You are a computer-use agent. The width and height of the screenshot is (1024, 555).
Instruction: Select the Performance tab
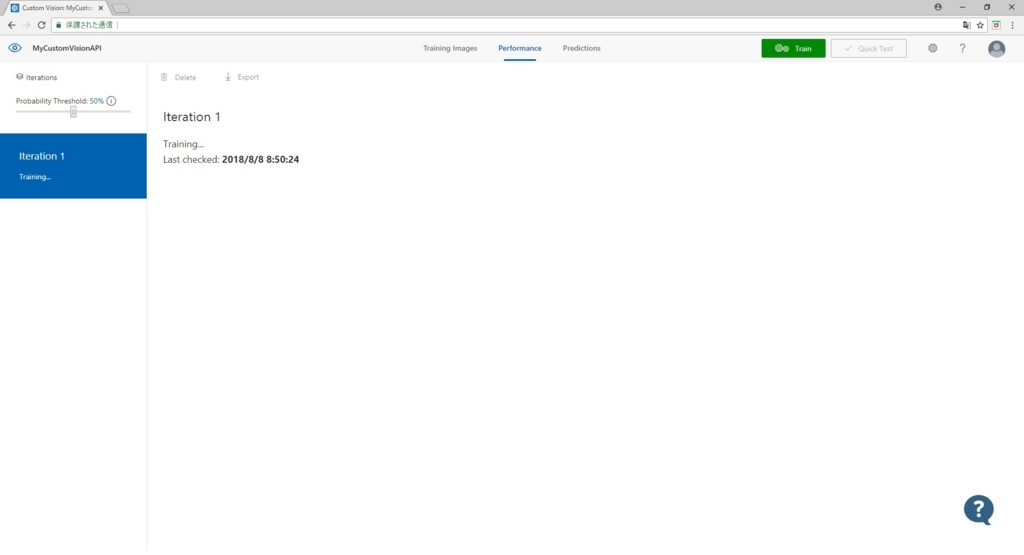520,48
